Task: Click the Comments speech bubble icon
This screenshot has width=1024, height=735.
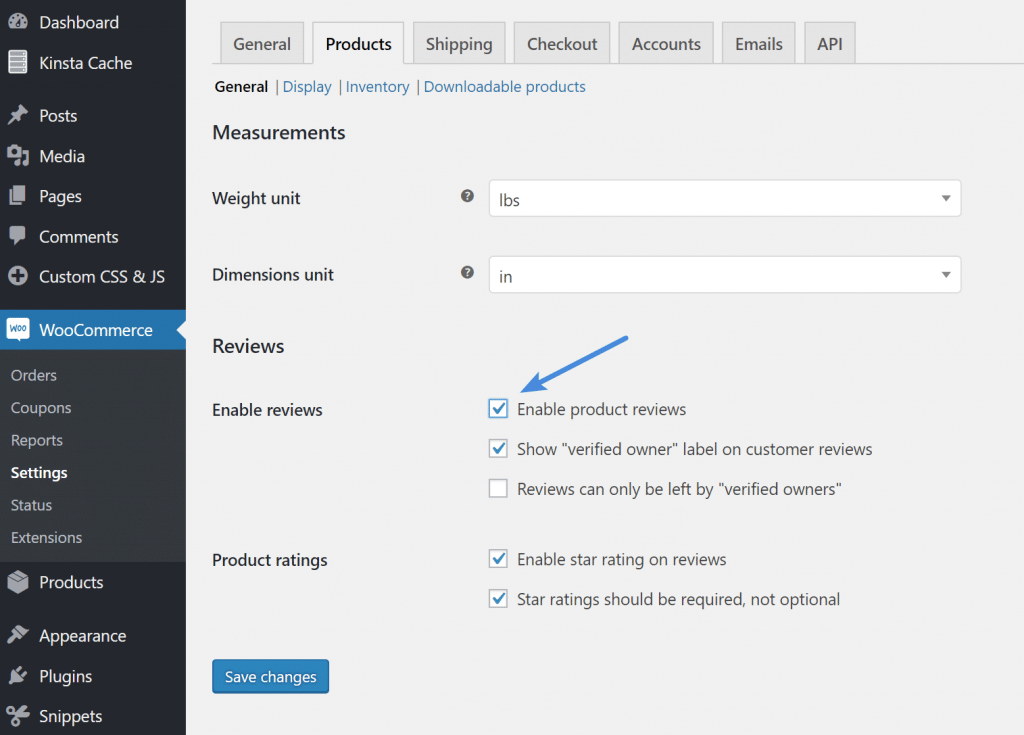Action: 17,236
